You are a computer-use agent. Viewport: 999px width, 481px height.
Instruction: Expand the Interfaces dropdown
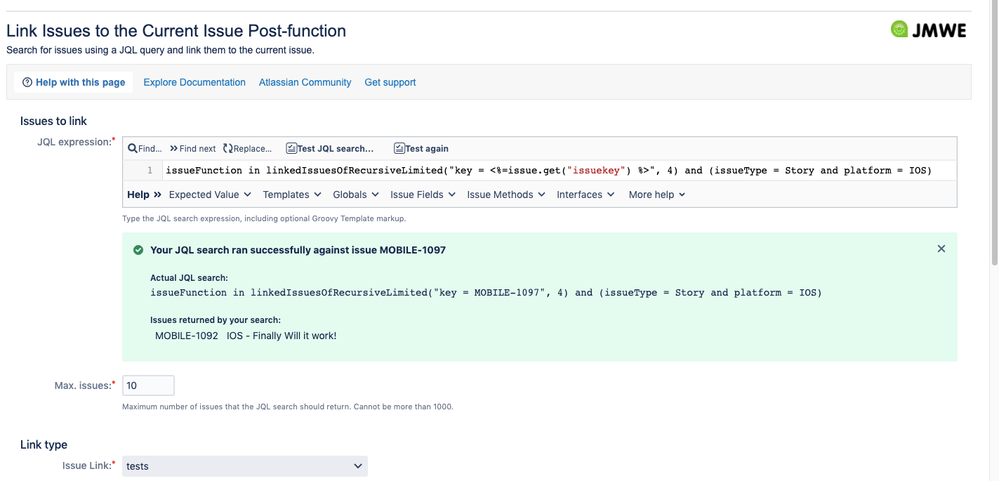(586, 194)
